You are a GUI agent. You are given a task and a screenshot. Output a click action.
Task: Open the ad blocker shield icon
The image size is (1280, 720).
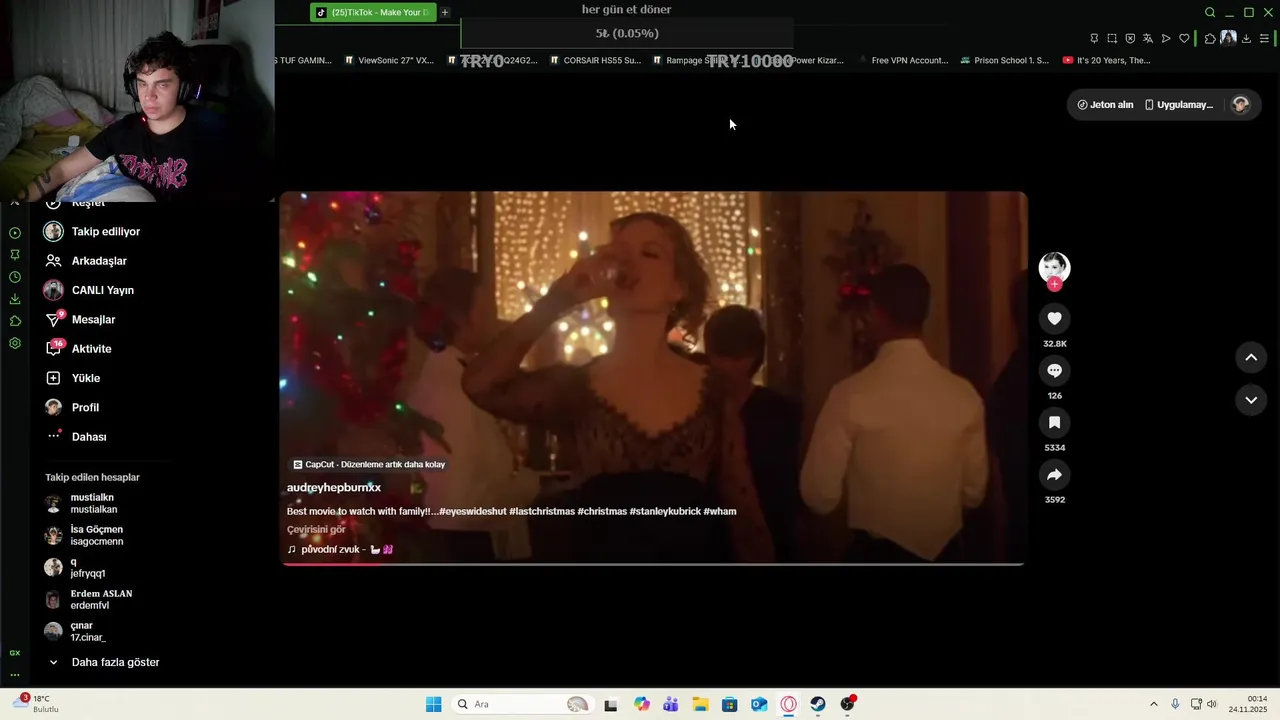[x=1130, y=38]
